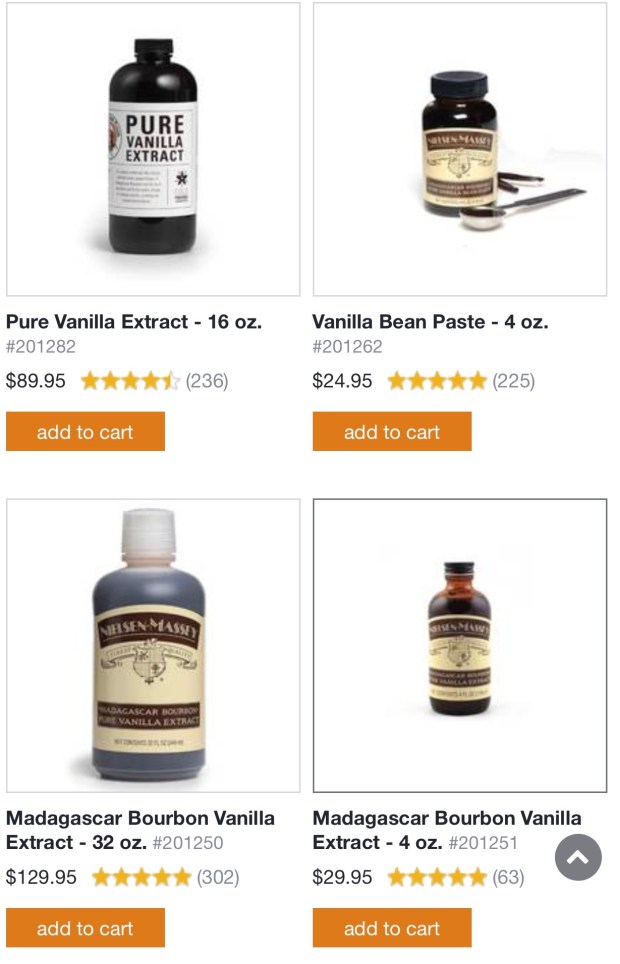Click the star rating for Vanilla Bean Paste
620x964 pixels.
coord(437,381)
